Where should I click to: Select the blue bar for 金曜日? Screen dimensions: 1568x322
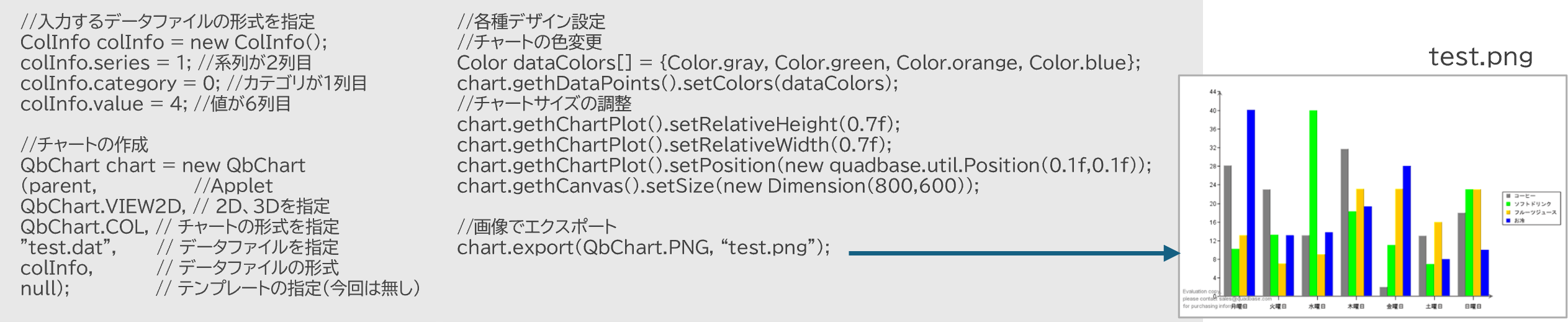pos(1407,231)
